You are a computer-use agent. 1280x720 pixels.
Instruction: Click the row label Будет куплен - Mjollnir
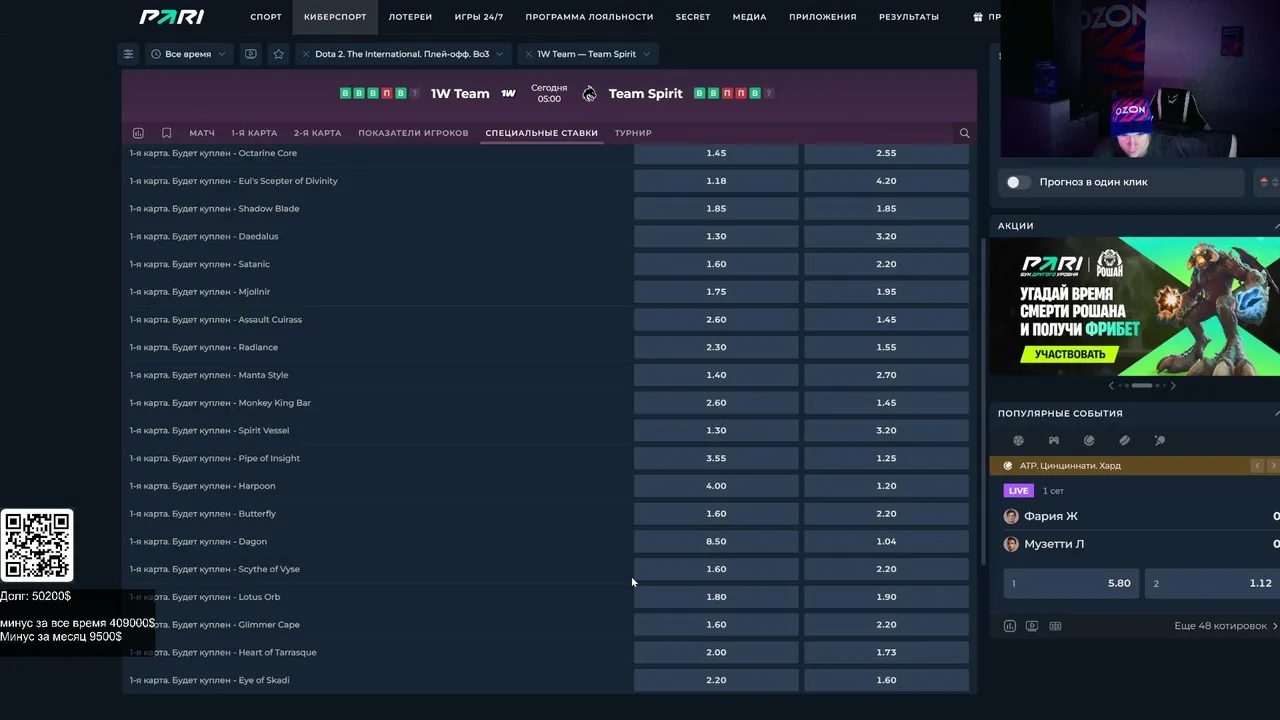point(200,292)
